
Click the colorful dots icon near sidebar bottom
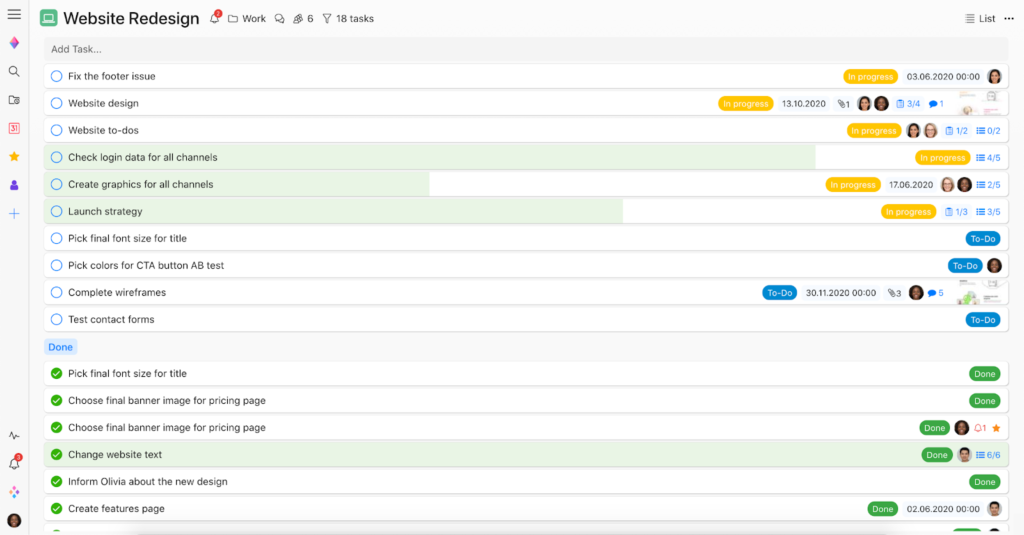(14, 492)
